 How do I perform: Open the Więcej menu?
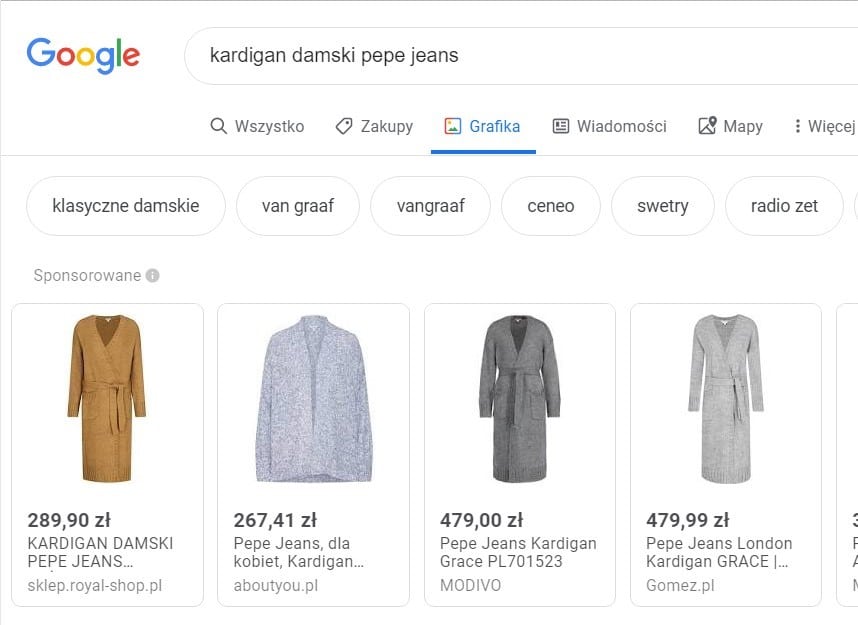click(x=824, y=126)
